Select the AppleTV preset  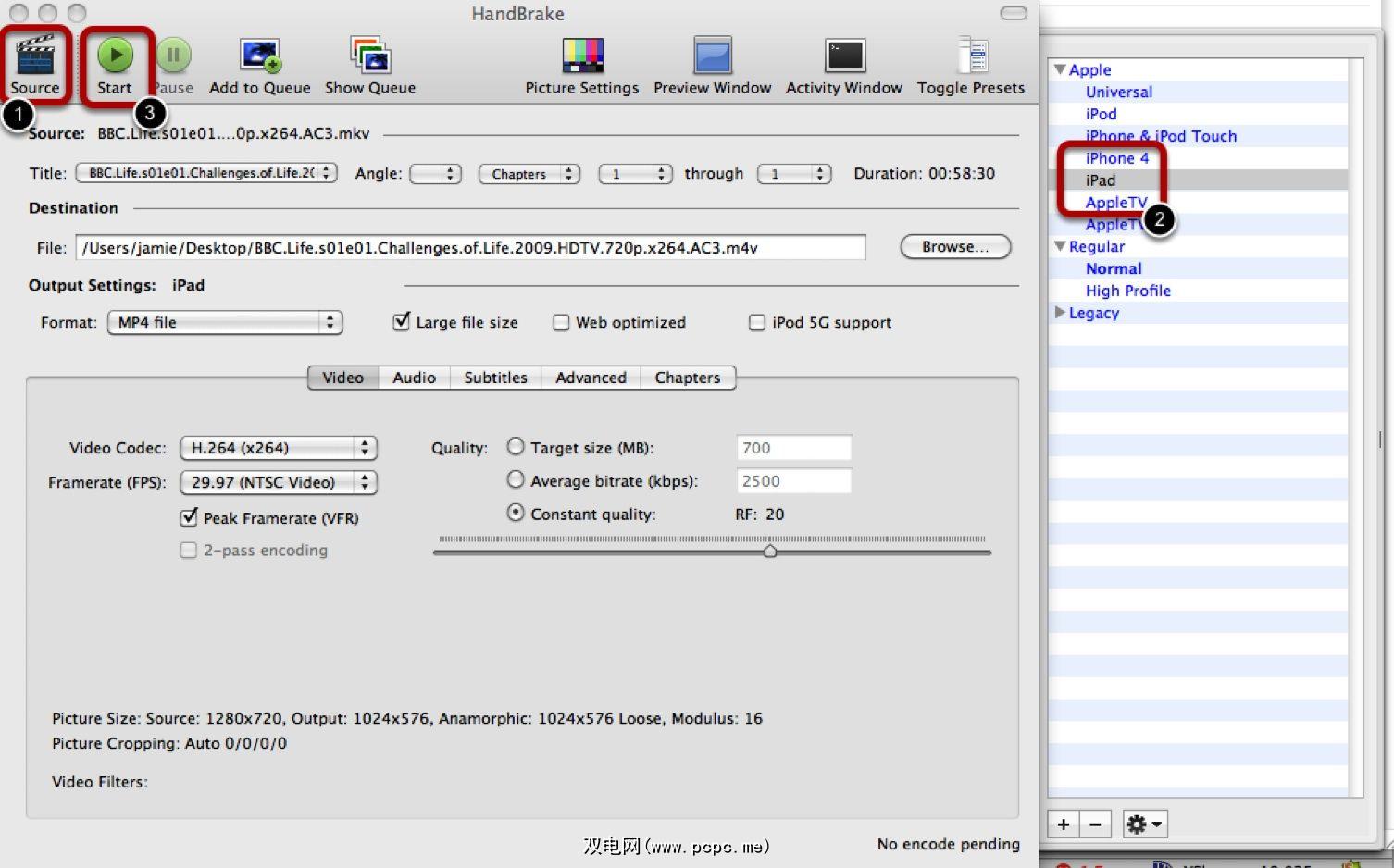click(x=1116, y=203)
